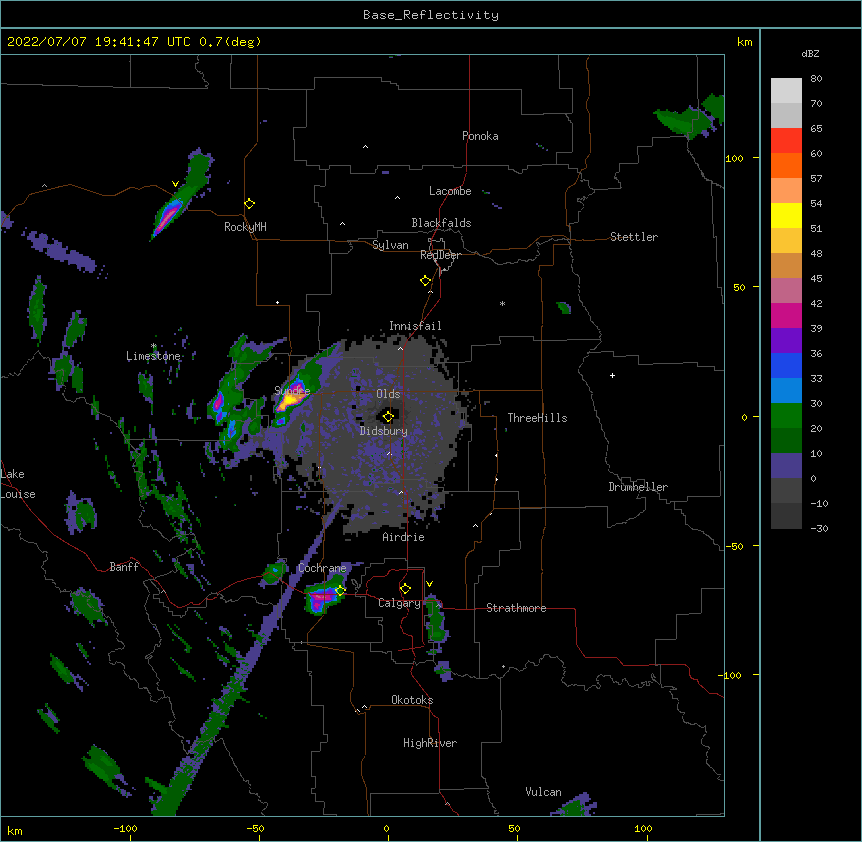Click the Blackfalds town label
This screenshot has width=862, height=842.
tap(441, 223)
